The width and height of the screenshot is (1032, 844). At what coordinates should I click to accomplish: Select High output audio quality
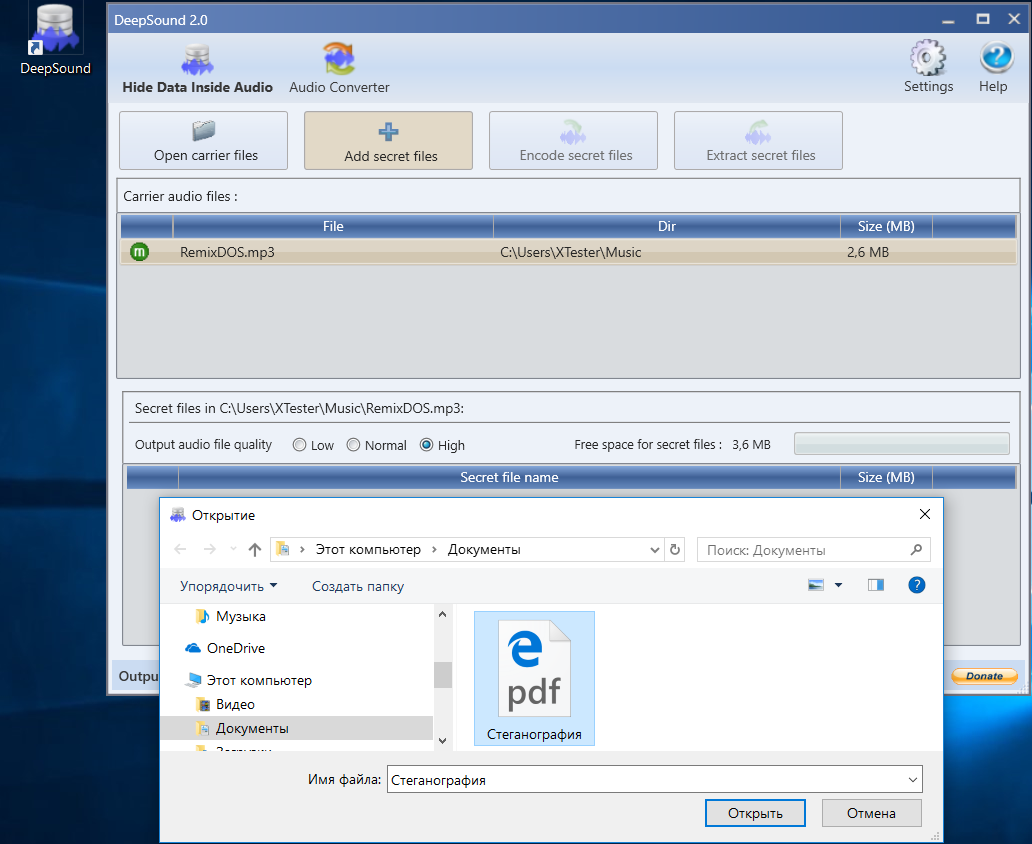pyautogui.click(x=427, y=445)
